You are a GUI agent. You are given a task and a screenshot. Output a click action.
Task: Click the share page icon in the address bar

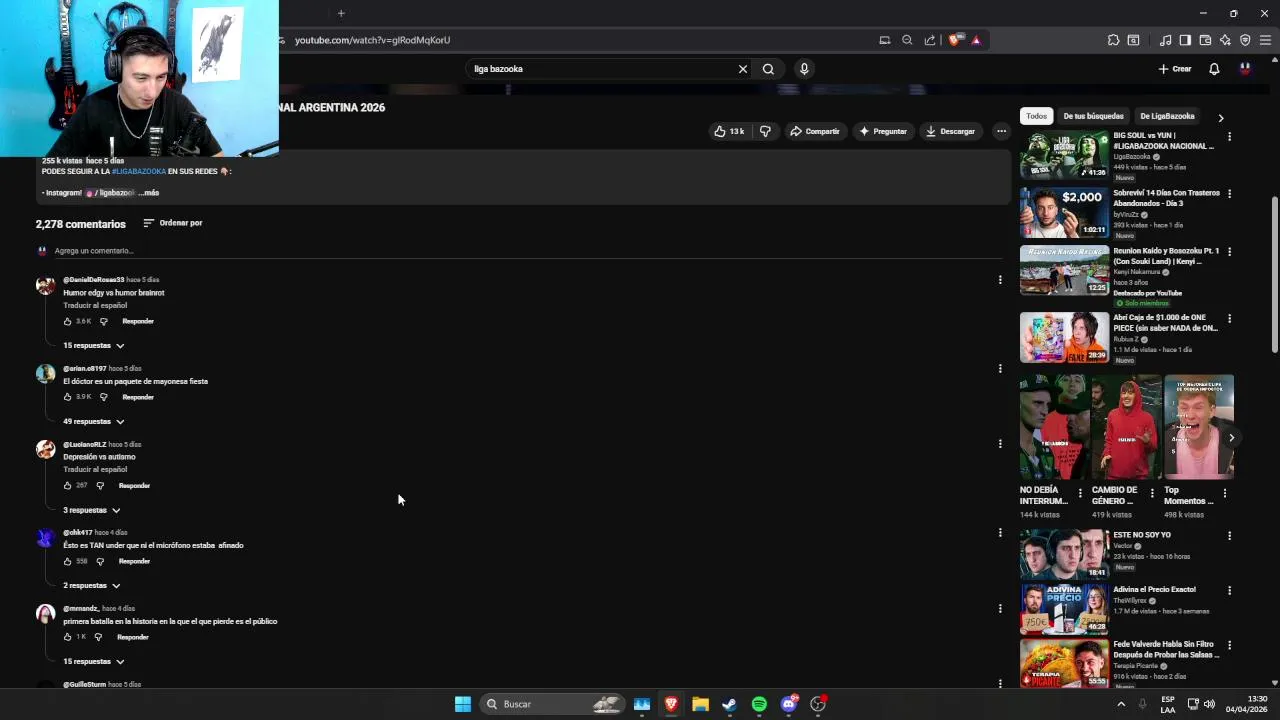[930, 40]
